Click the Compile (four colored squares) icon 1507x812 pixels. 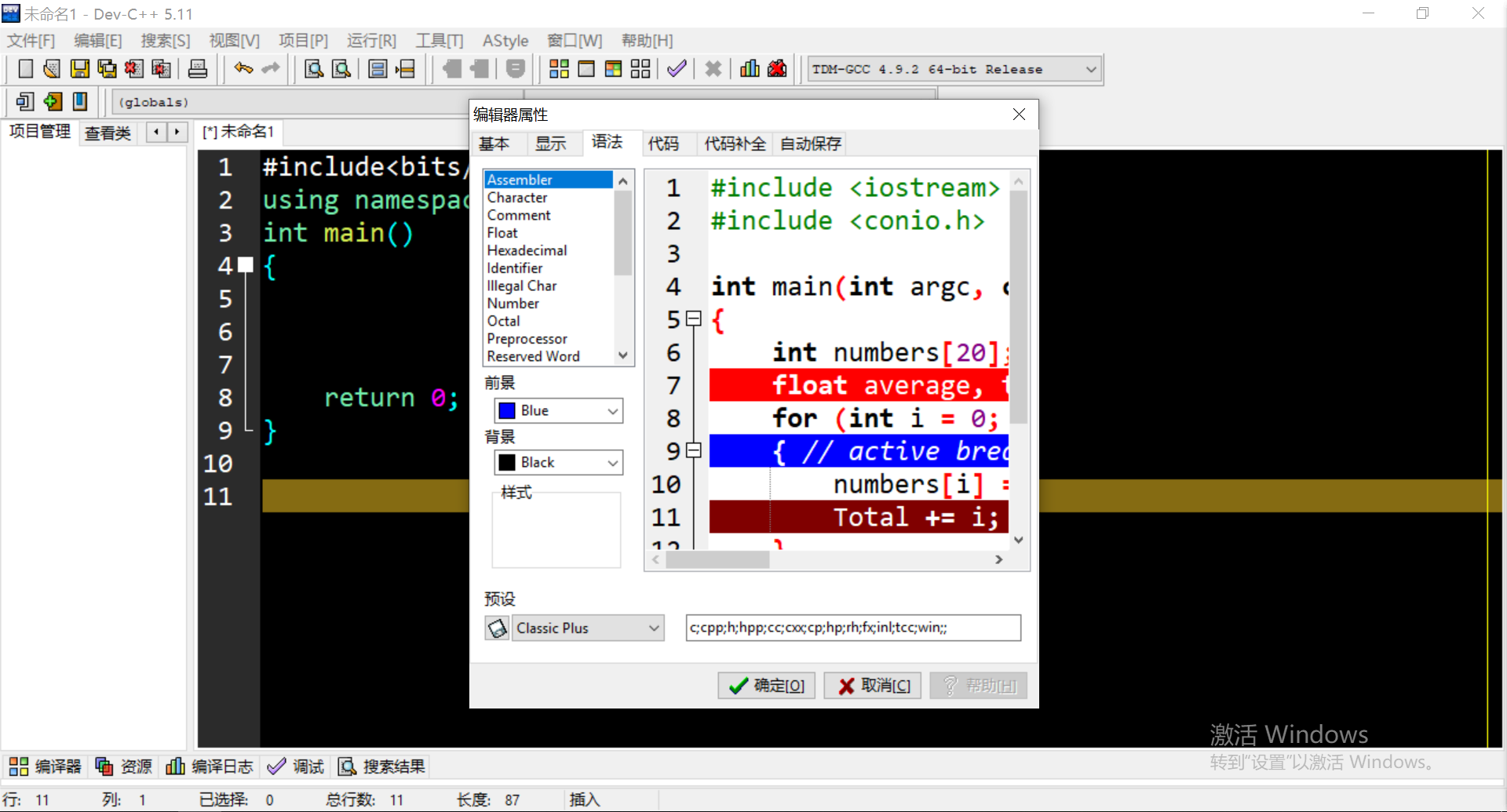[559, 69]
